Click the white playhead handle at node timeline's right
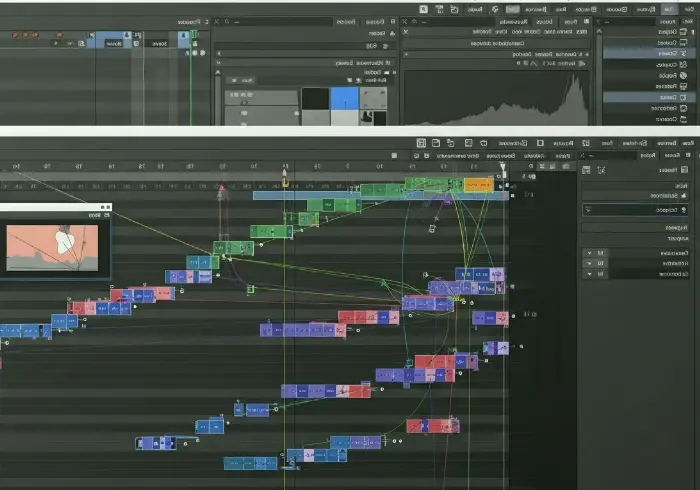700x490 pixels. pyautogui.click(x=503, y=168)
